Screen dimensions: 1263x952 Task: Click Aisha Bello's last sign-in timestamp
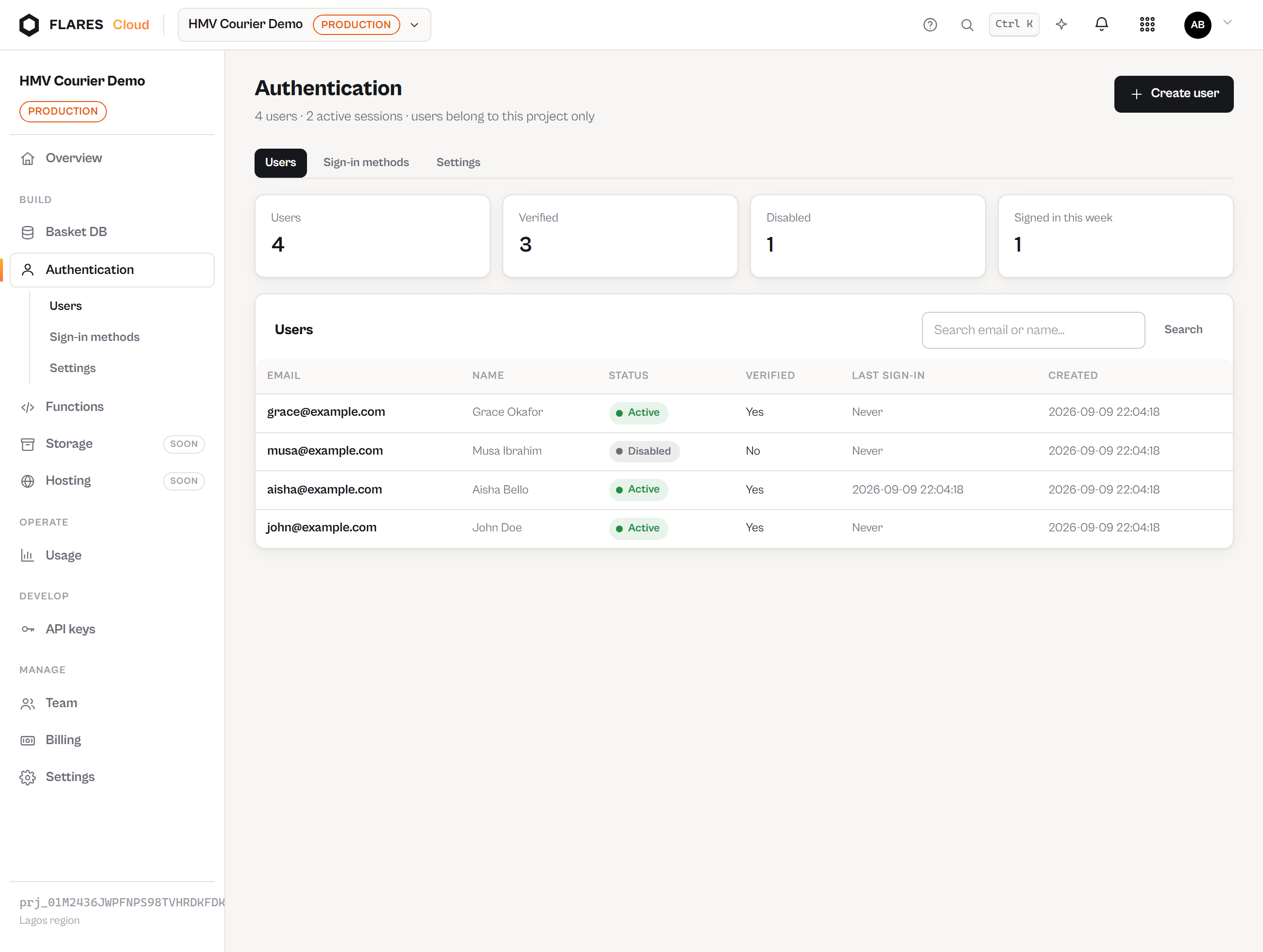coord(907,490)
